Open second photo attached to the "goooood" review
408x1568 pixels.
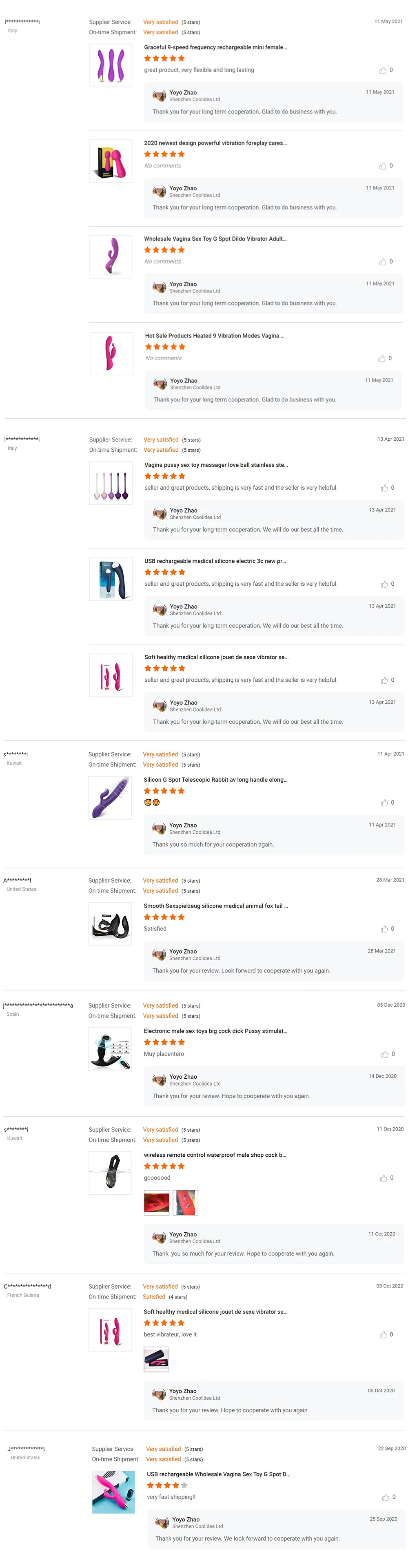186,1202
